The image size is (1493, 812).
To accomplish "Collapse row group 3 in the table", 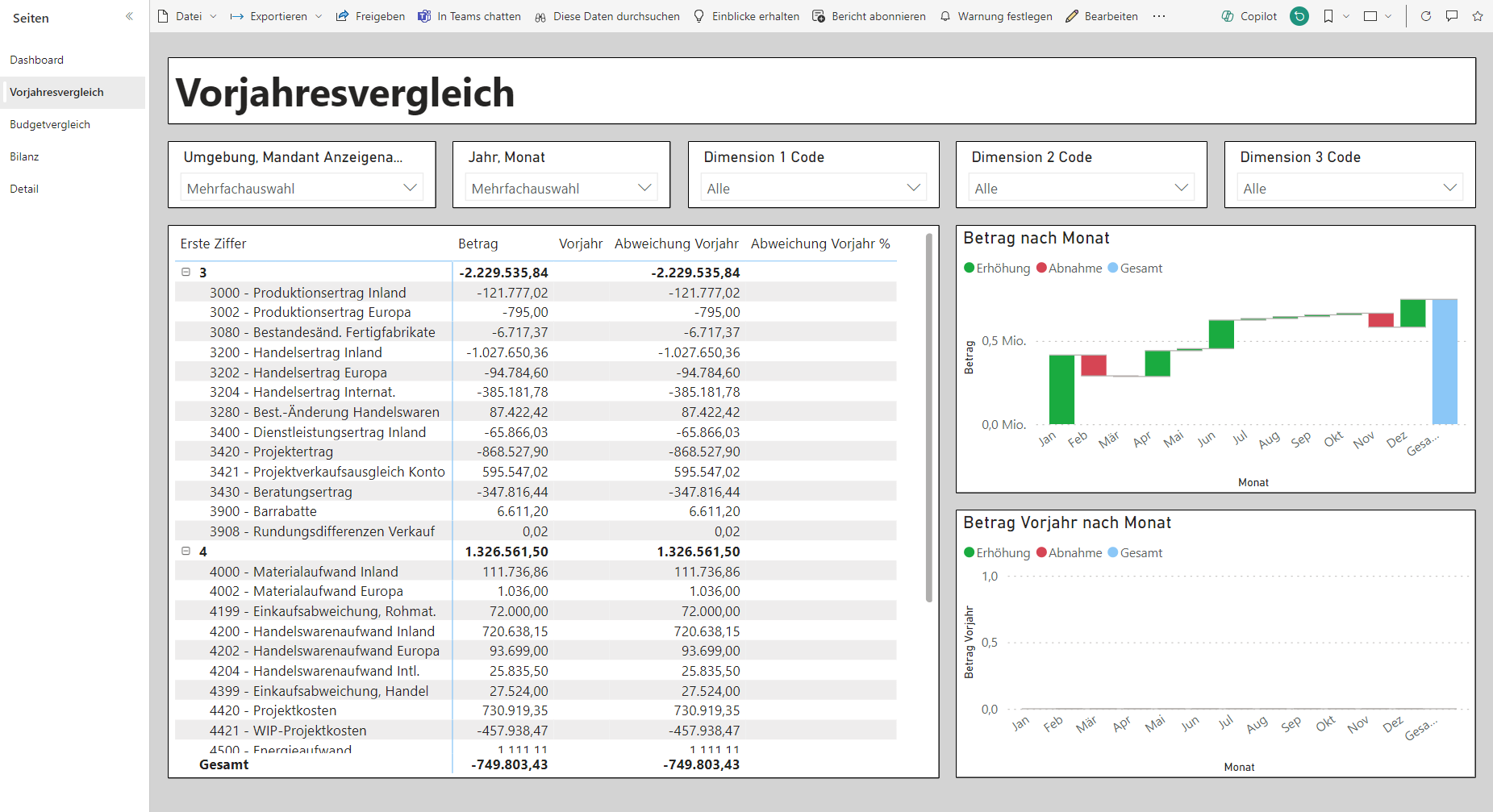I will 186,273.
